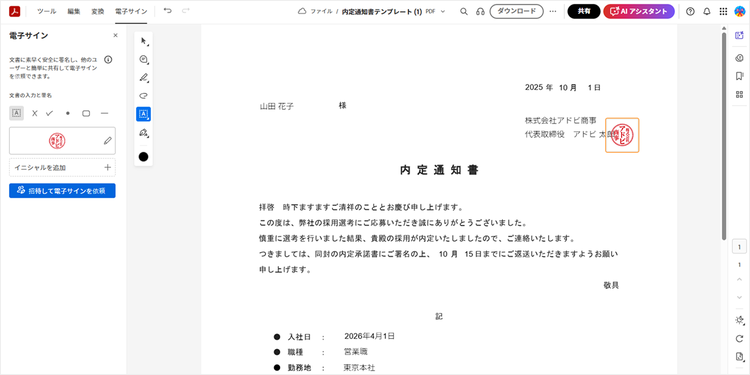Open the 変換 menu
750x375 pixels.
pyautogui.click(x=98, y=11)
